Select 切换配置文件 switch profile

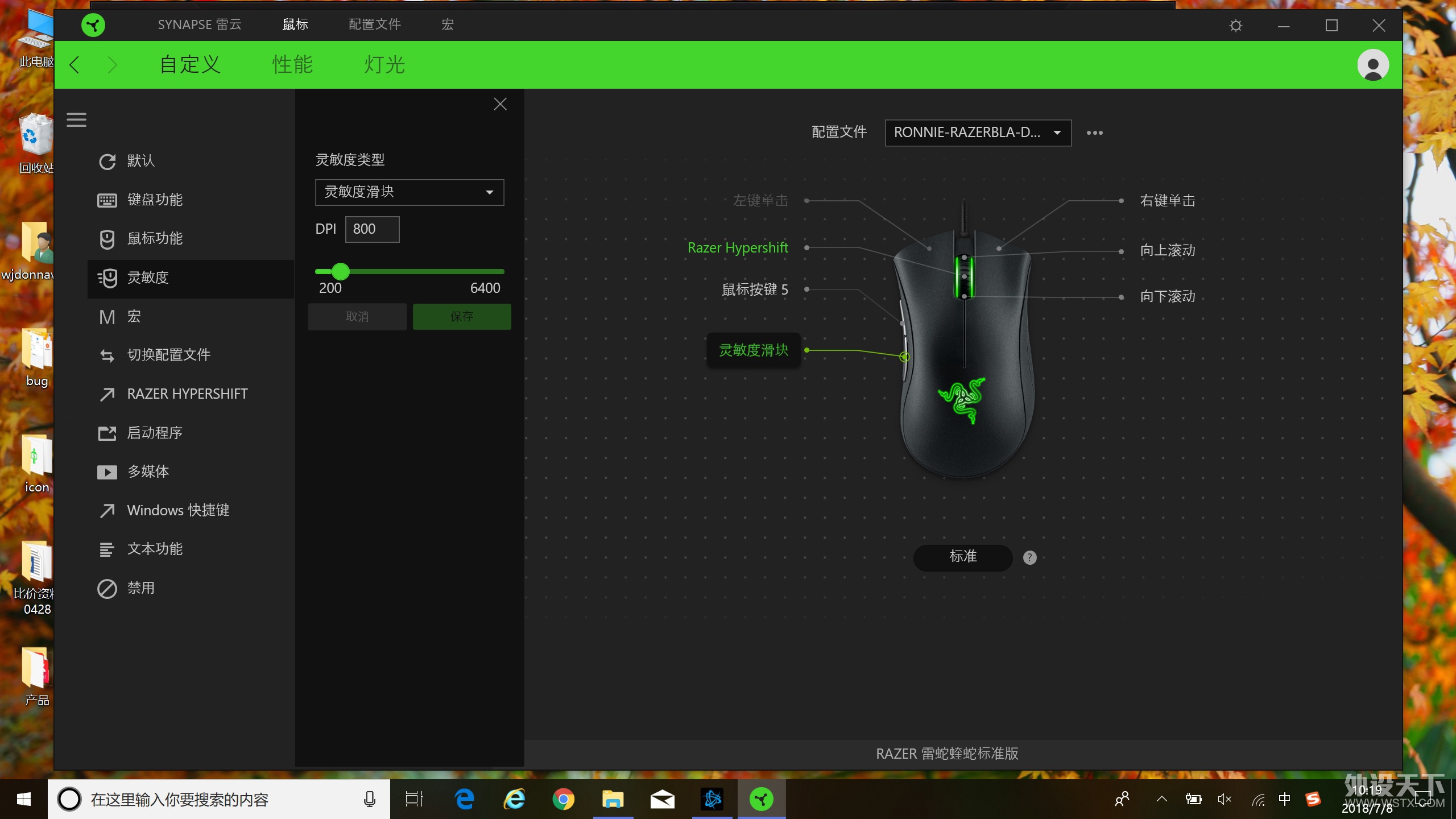coord(191,355)
